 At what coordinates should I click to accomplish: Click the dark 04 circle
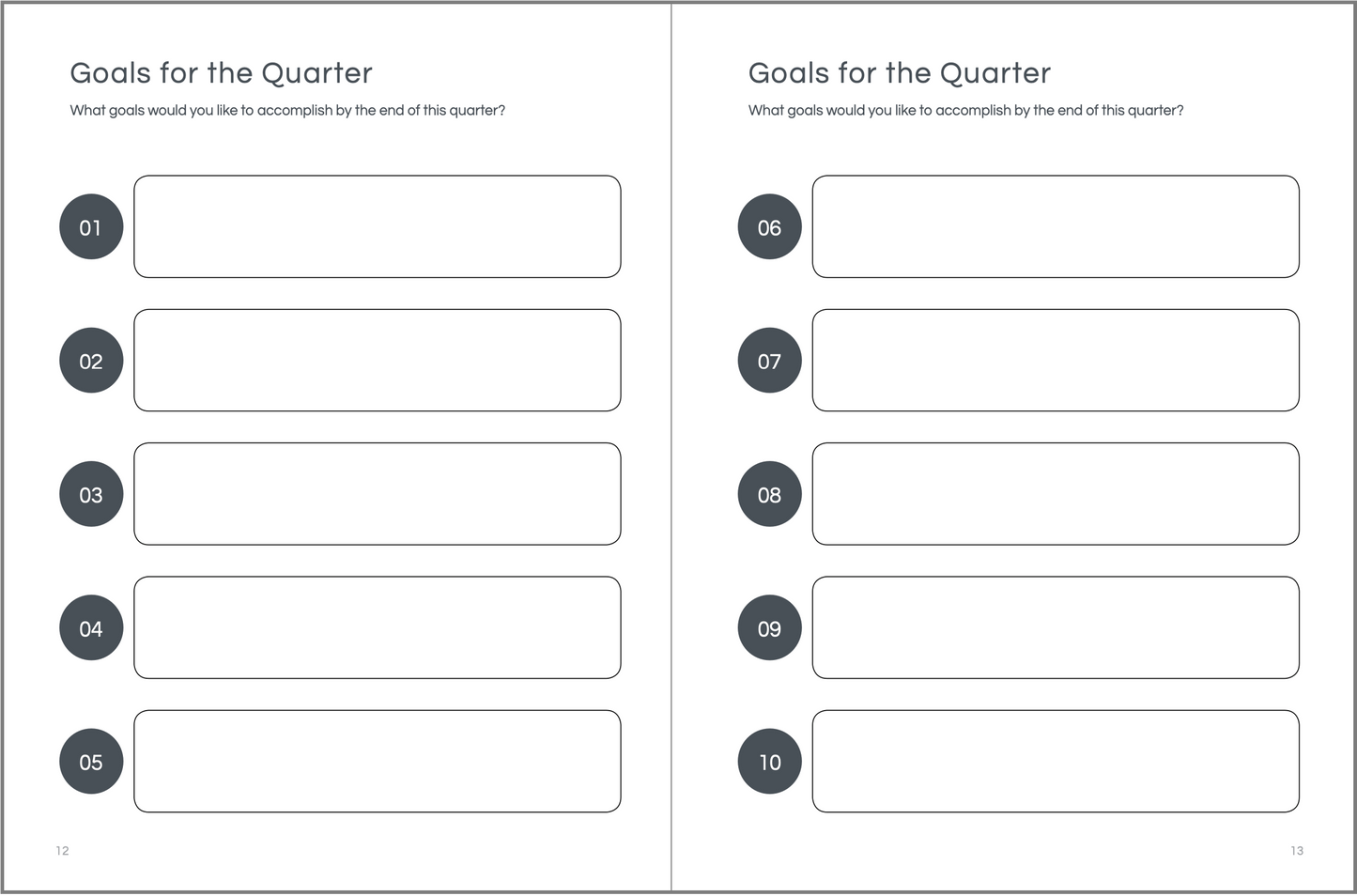(x=91, y=627)
